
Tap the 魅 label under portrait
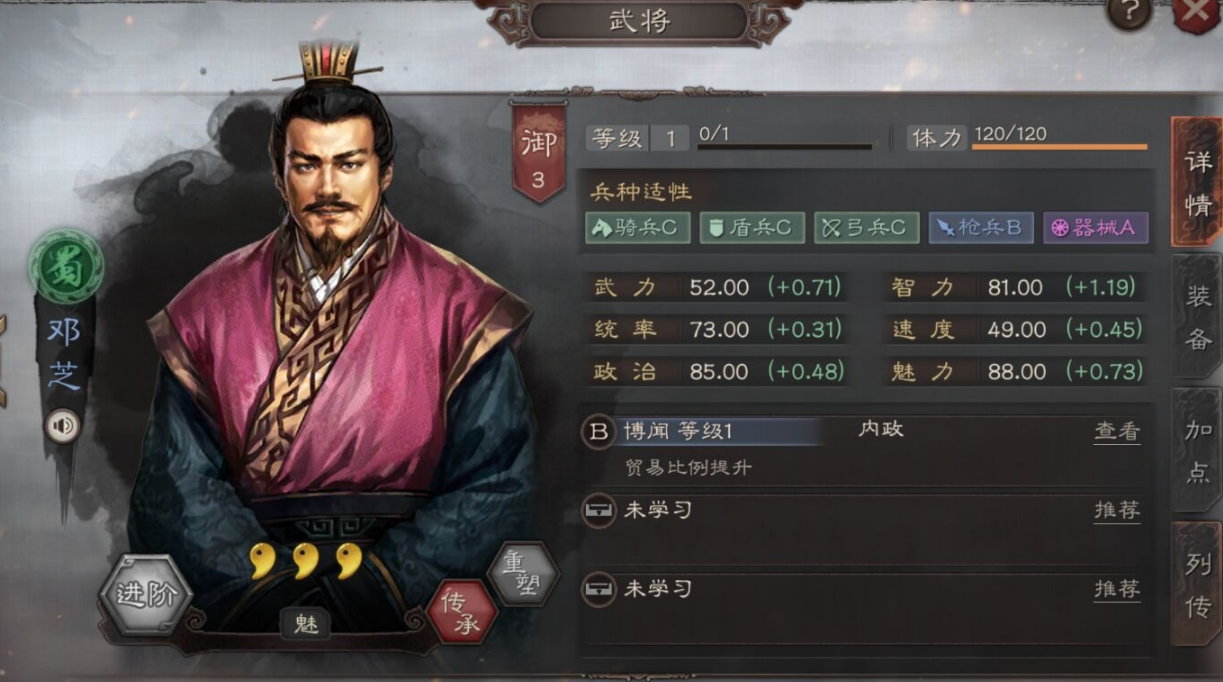coord(305,623)
